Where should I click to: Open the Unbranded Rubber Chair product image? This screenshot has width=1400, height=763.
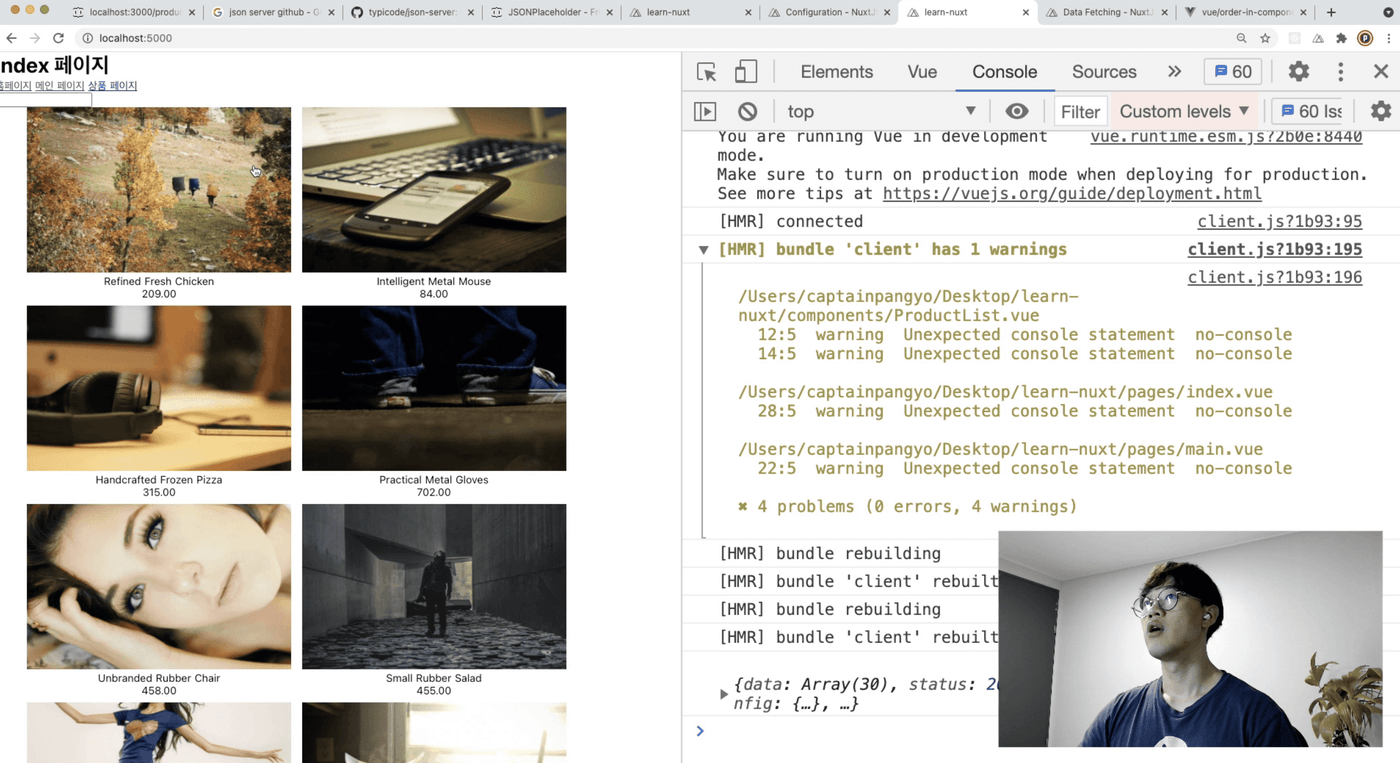click(159, 586)
